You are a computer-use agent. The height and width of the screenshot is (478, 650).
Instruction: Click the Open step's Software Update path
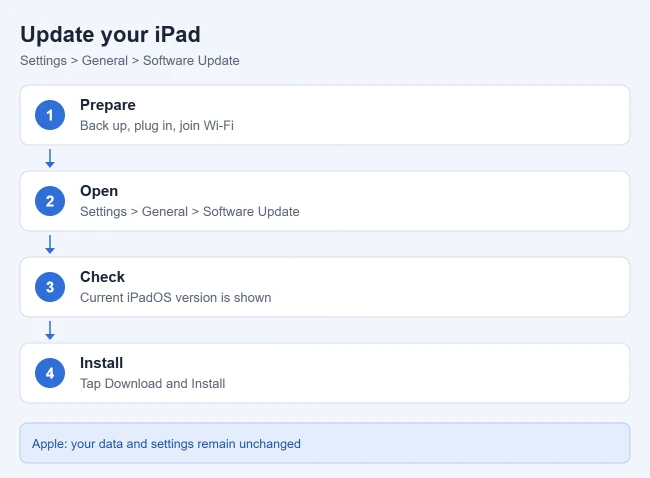tap(189, 211)
